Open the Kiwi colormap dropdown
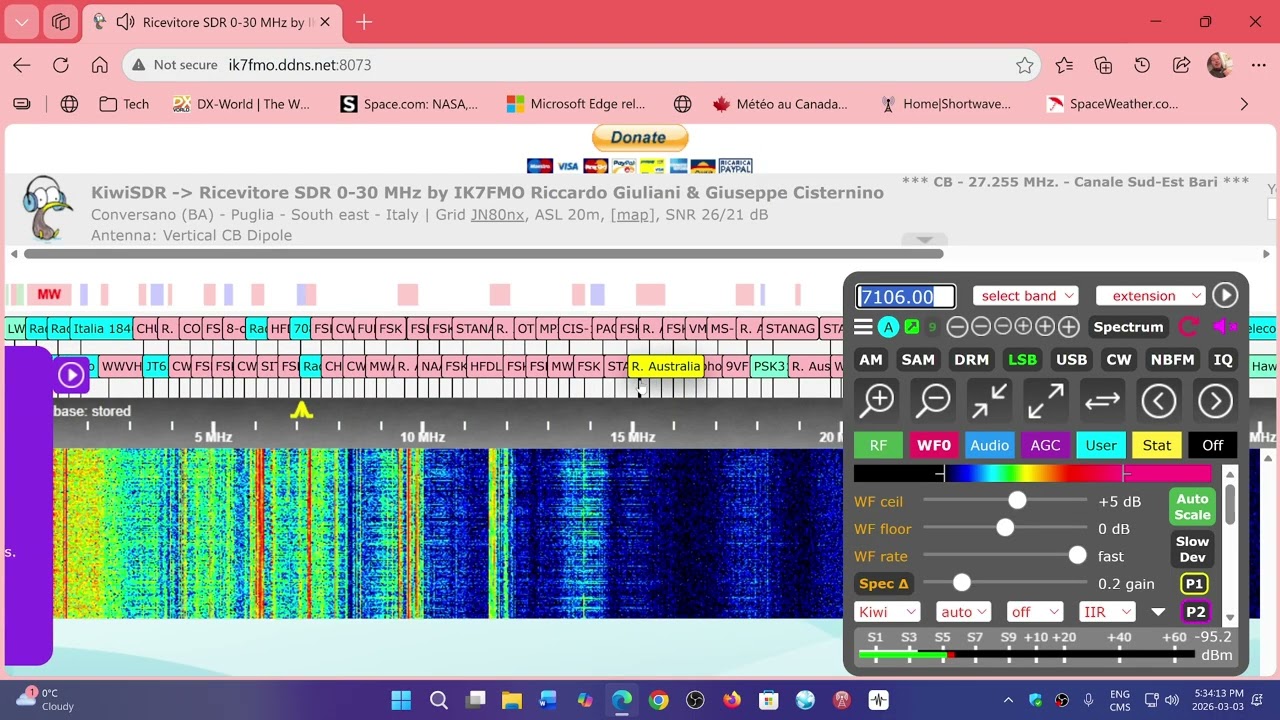The width and height of the screenshot is (1280, 720). [x=886, y=612]
